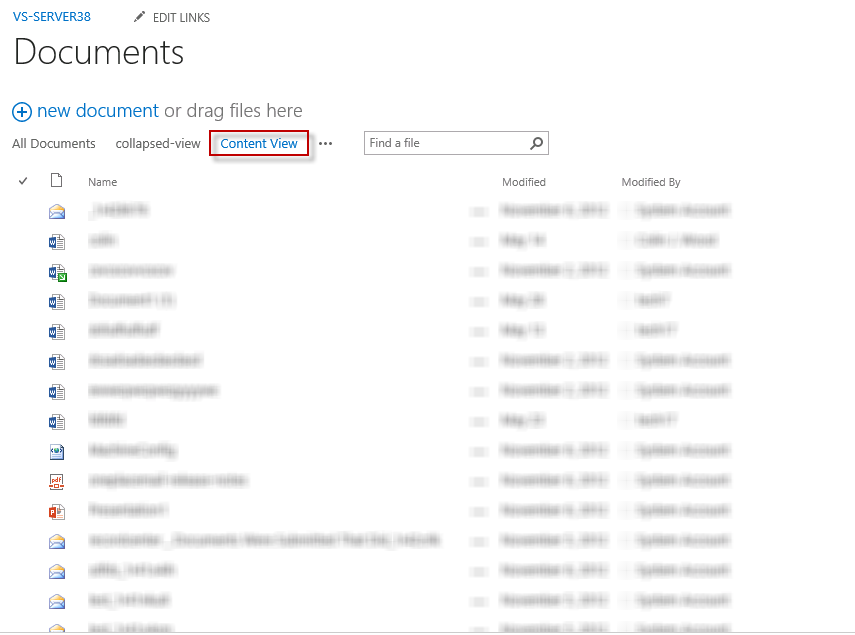The image size is (855, 635).
Task: Open the more views ellipsis after Content View
Action: pos(325,144)
